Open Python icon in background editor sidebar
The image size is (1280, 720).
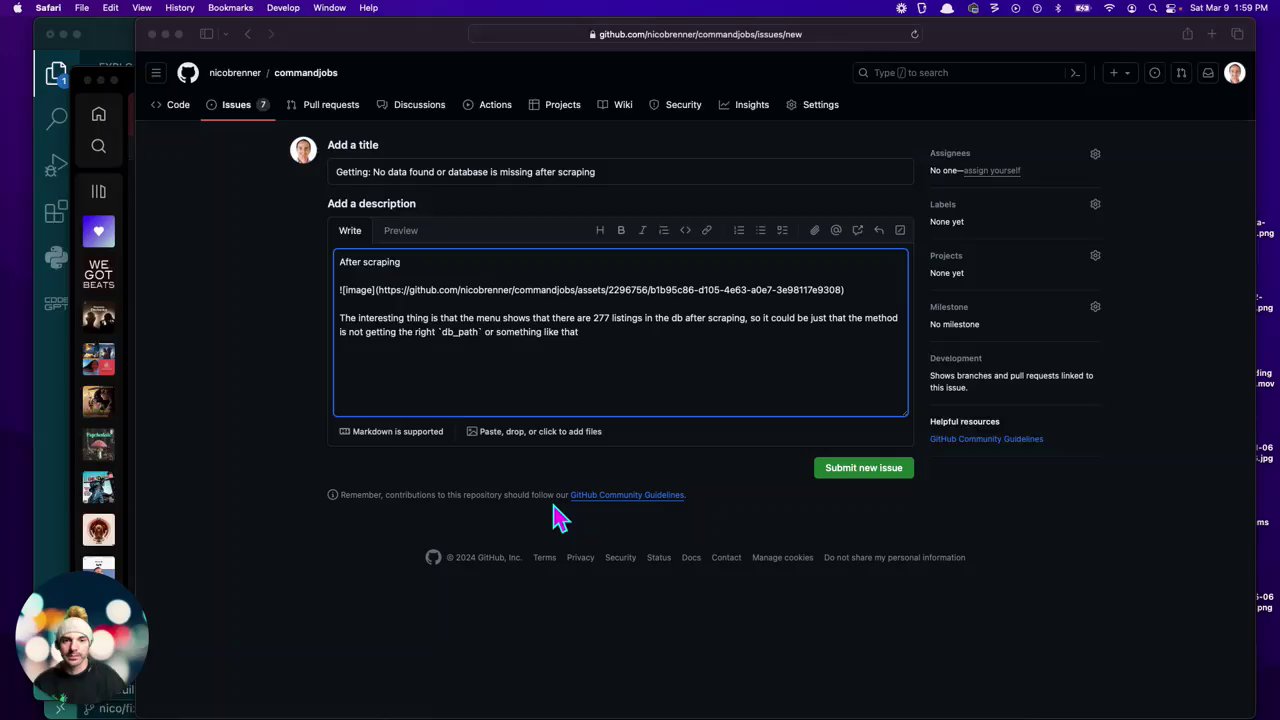[56, 258]
